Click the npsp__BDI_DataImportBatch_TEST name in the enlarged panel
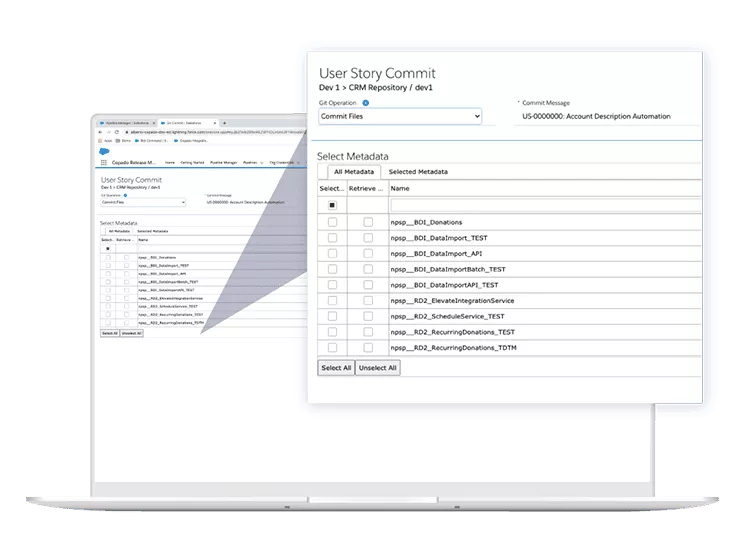Image resolution: width=745 pixels, height=544 pixels. (448, 269)
